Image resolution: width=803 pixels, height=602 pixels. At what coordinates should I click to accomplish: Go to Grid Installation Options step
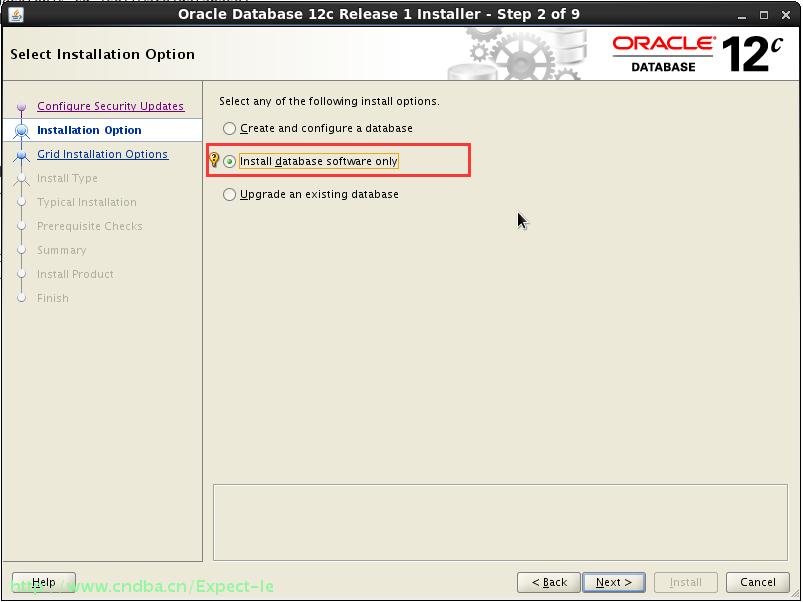102,154
